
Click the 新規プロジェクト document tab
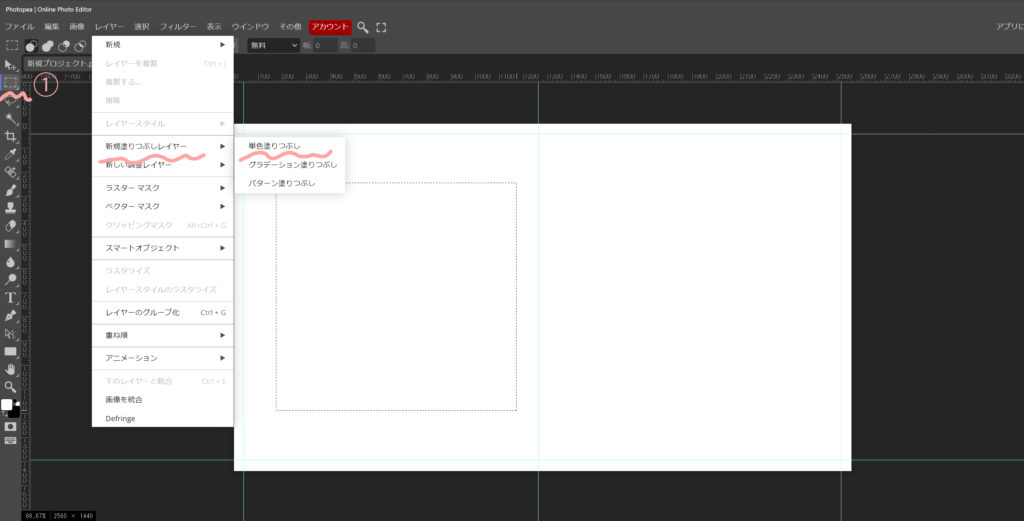pos(57,63)
